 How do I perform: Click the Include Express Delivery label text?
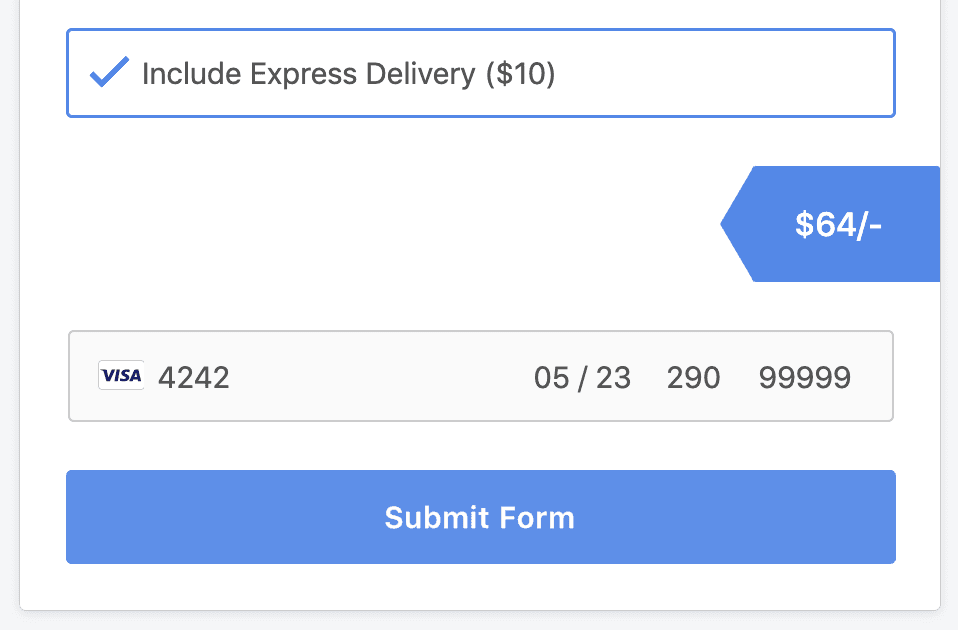[309, 74]
